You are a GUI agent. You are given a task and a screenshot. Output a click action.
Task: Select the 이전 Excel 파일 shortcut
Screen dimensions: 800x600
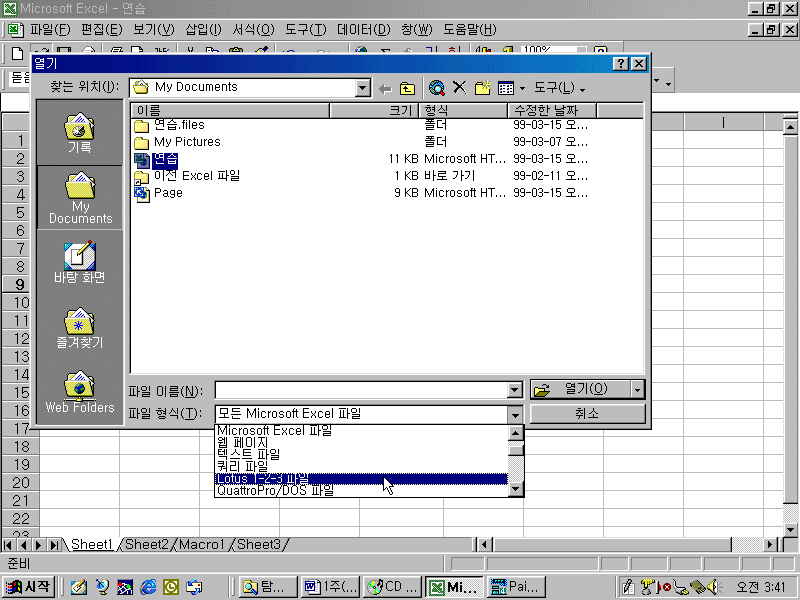point(197,176)
